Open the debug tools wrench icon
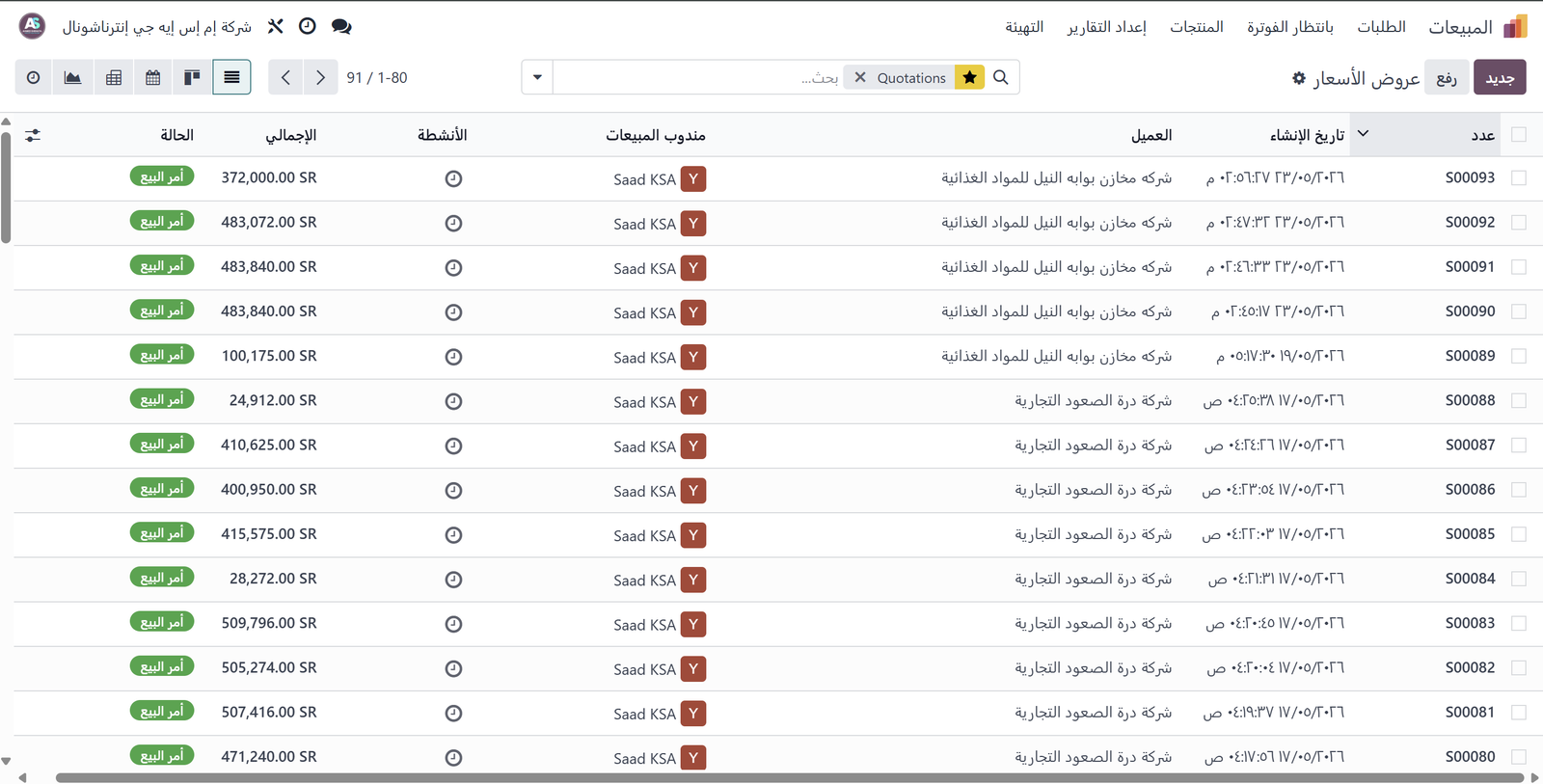This screenshot has height=784, width=1543. [x=276, y=27]
